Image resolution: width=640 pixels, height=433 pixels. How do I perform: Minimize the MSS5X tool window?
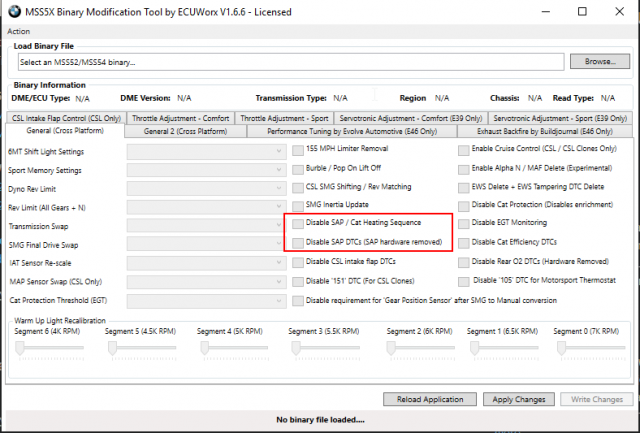click(x=546, y=12)
